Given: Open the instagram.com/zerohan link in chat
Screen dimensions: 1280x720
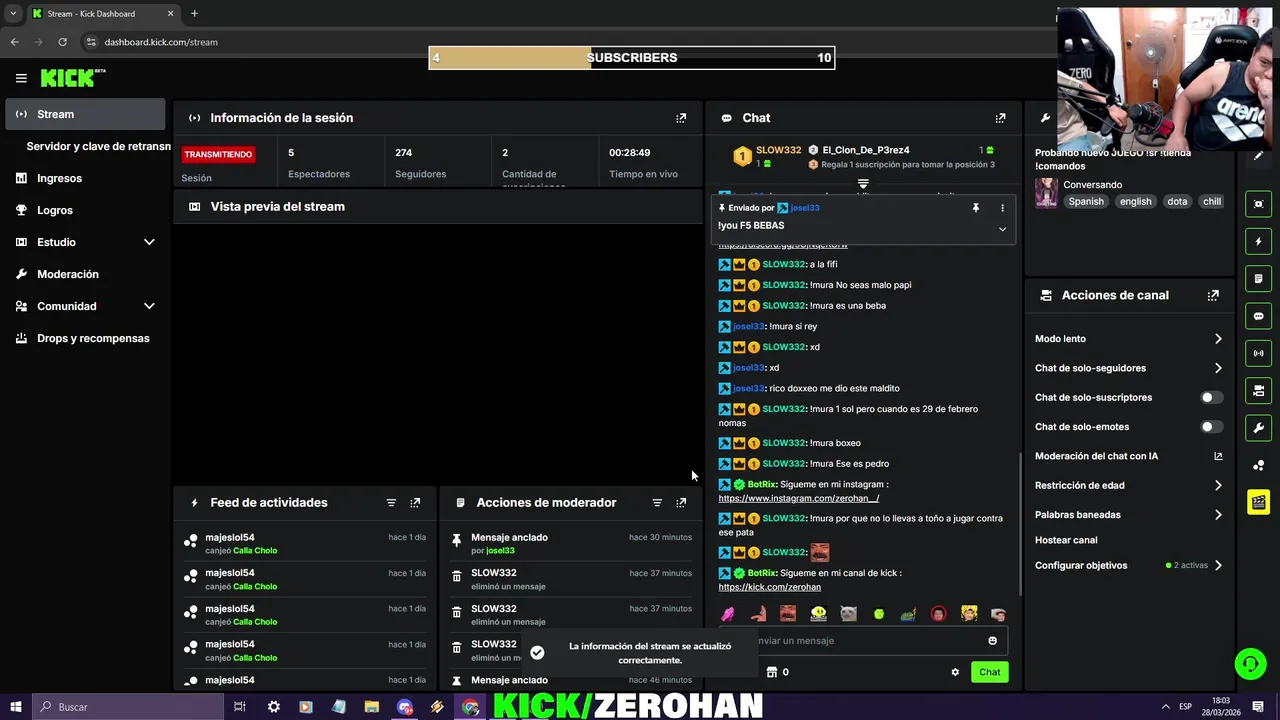Looking at the screenshot, I should tap(798, 498).
